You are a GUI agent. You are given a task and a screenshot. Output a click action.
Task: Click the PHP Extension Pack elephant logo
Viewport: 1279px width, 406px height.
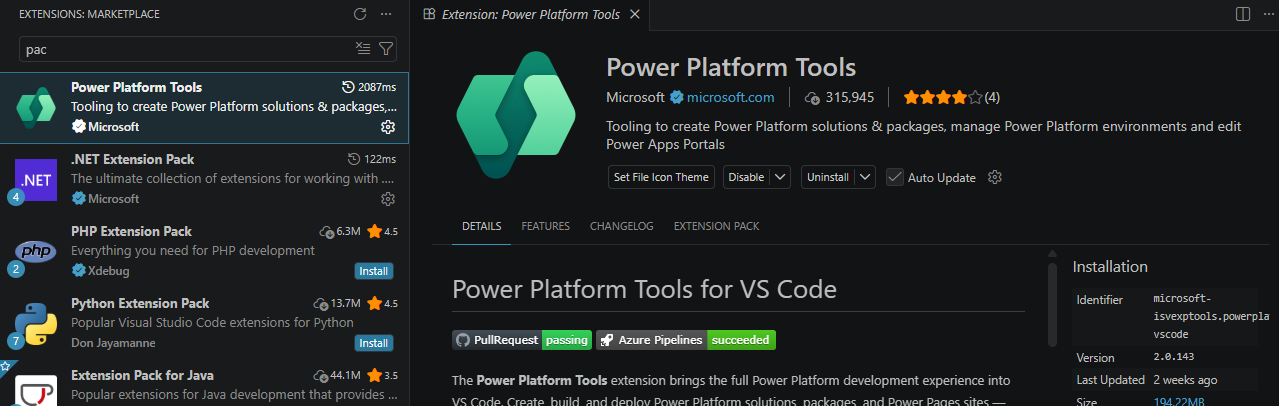pos(36,251)
